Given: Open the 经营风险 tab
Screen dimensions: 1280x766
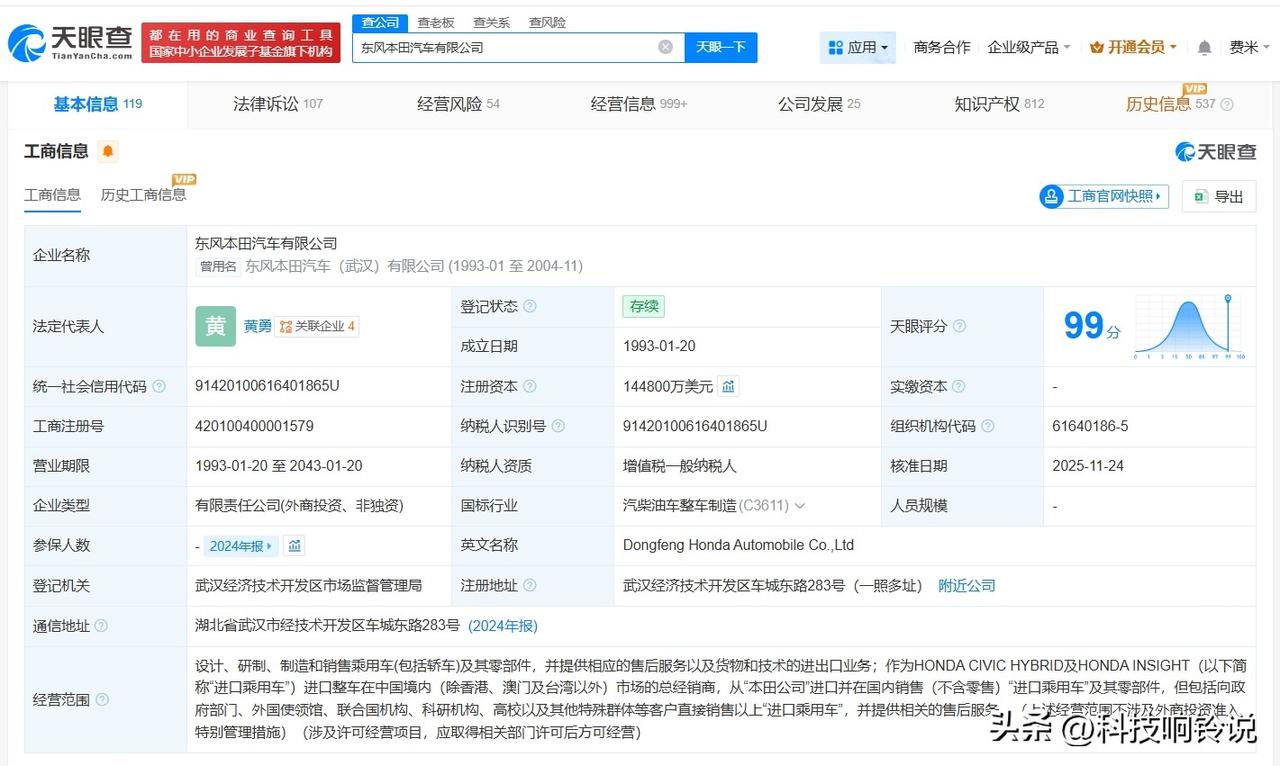Looking at the screenshot, I should (458, 104).
